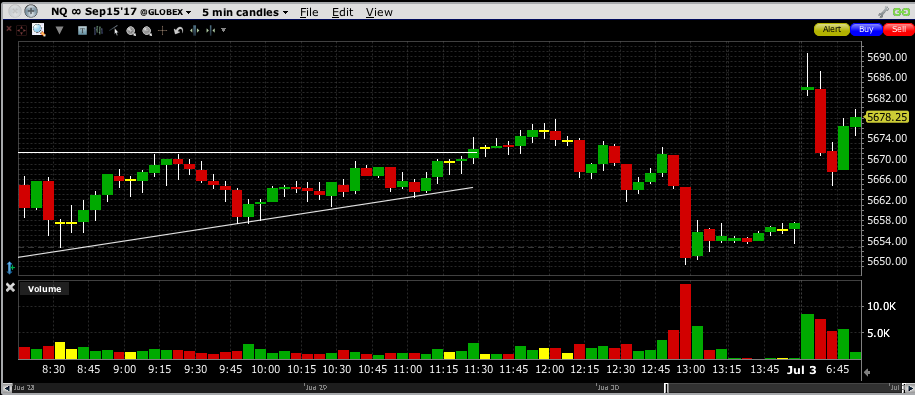Click the 8:30 time axis label

pos(54,370)
